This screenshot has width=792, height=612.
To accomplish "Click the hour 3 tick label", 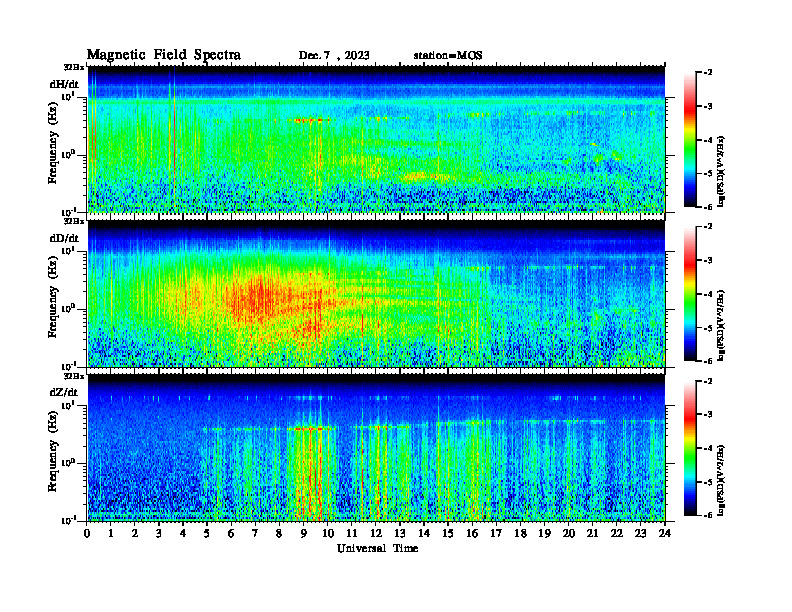I will tap(159, 534).
